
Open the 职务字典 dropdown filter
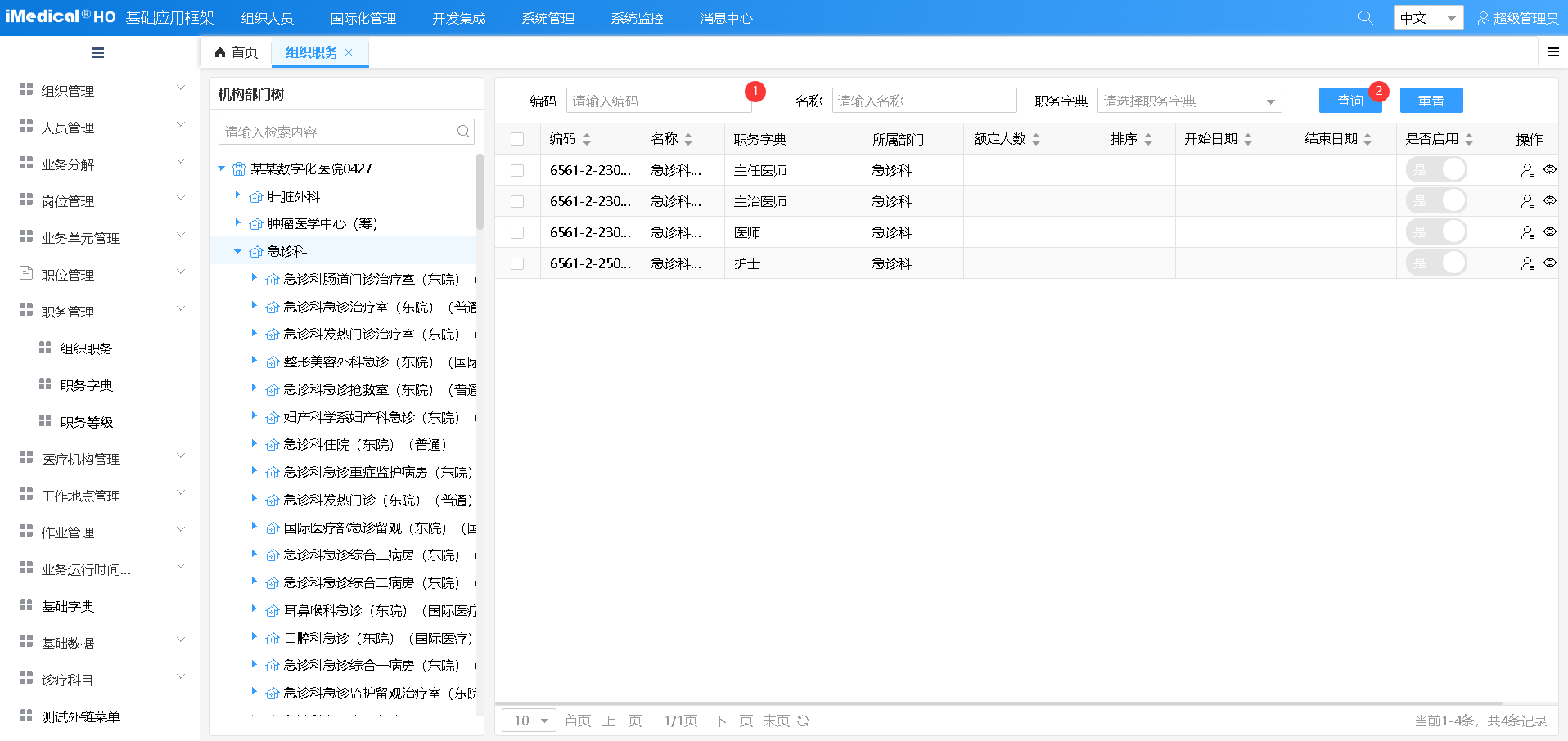click(x=1189, y=101)
